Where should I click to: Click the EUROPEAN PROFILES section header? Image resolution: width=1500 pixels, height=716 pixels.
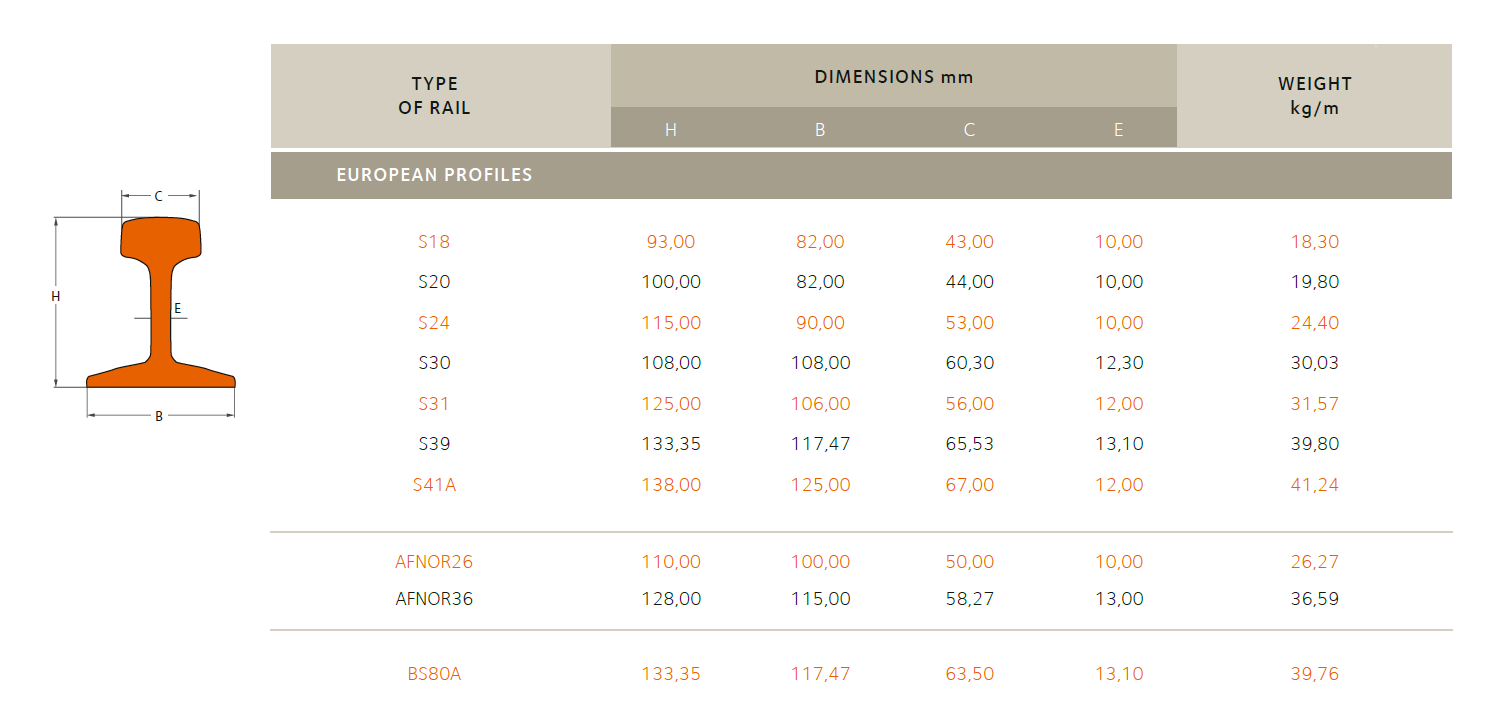[x=434, y=175]
